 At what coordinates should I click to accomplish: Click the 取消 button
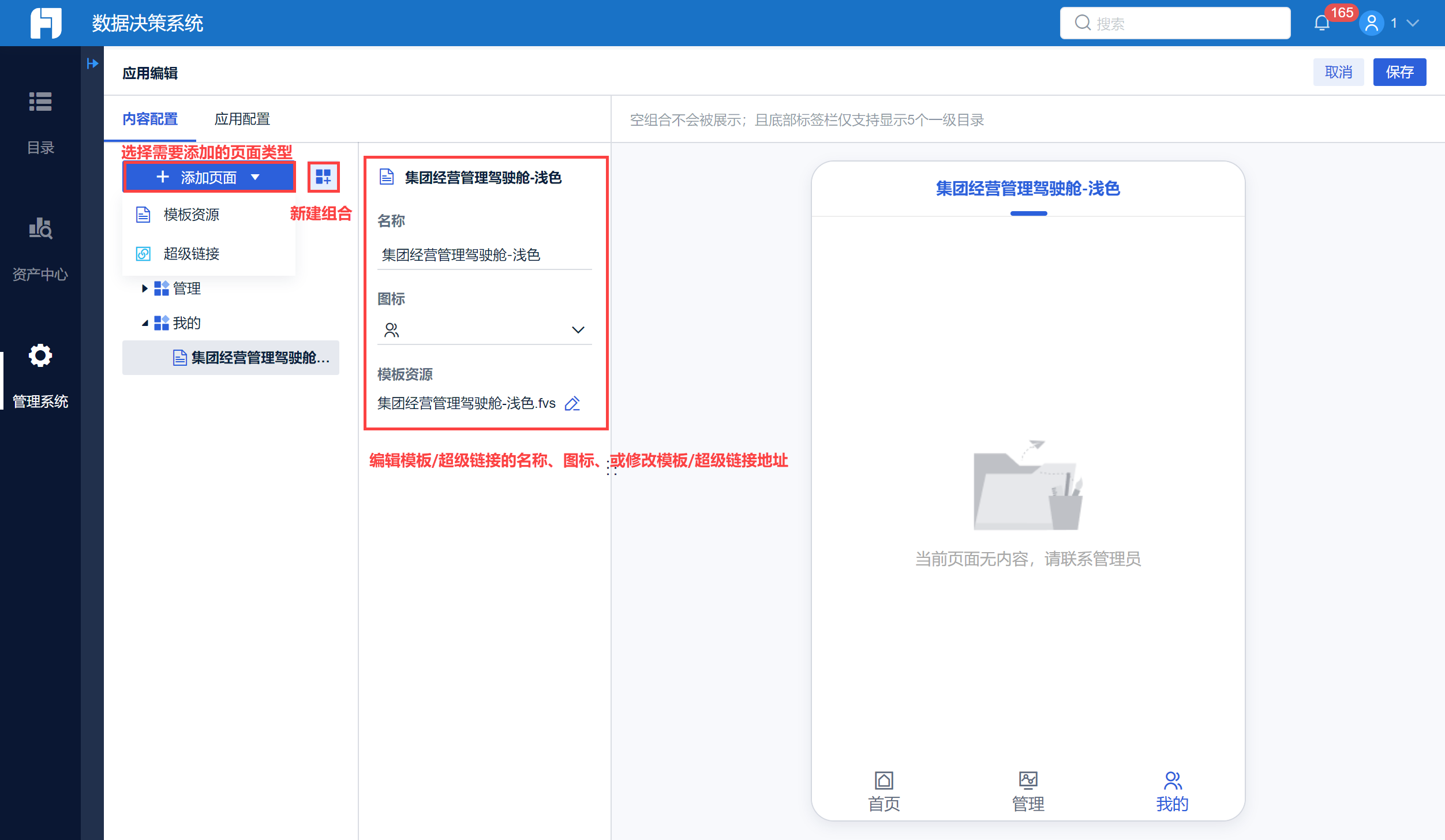(x=1338, y=72)
